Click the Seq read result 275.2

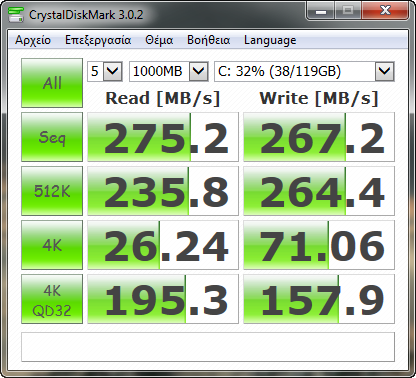(x=163, y=137)
